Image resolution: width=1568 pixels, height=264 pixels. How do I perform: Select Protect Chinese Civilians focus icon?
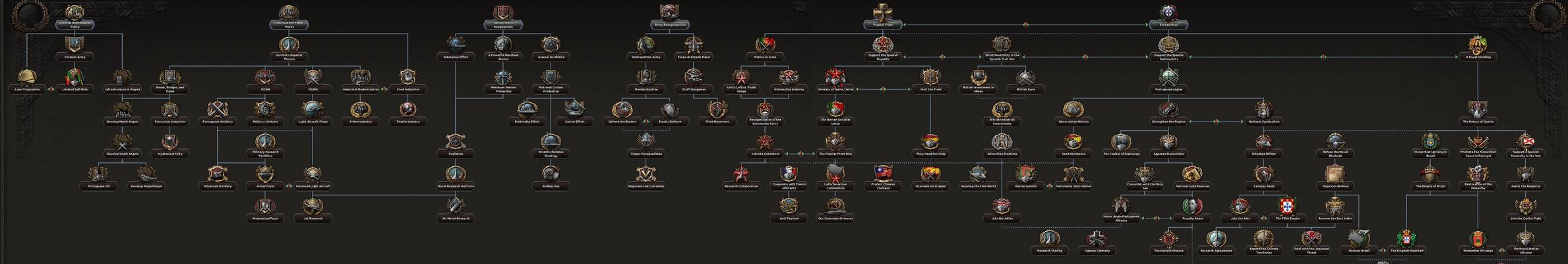[x=883, y=174]
